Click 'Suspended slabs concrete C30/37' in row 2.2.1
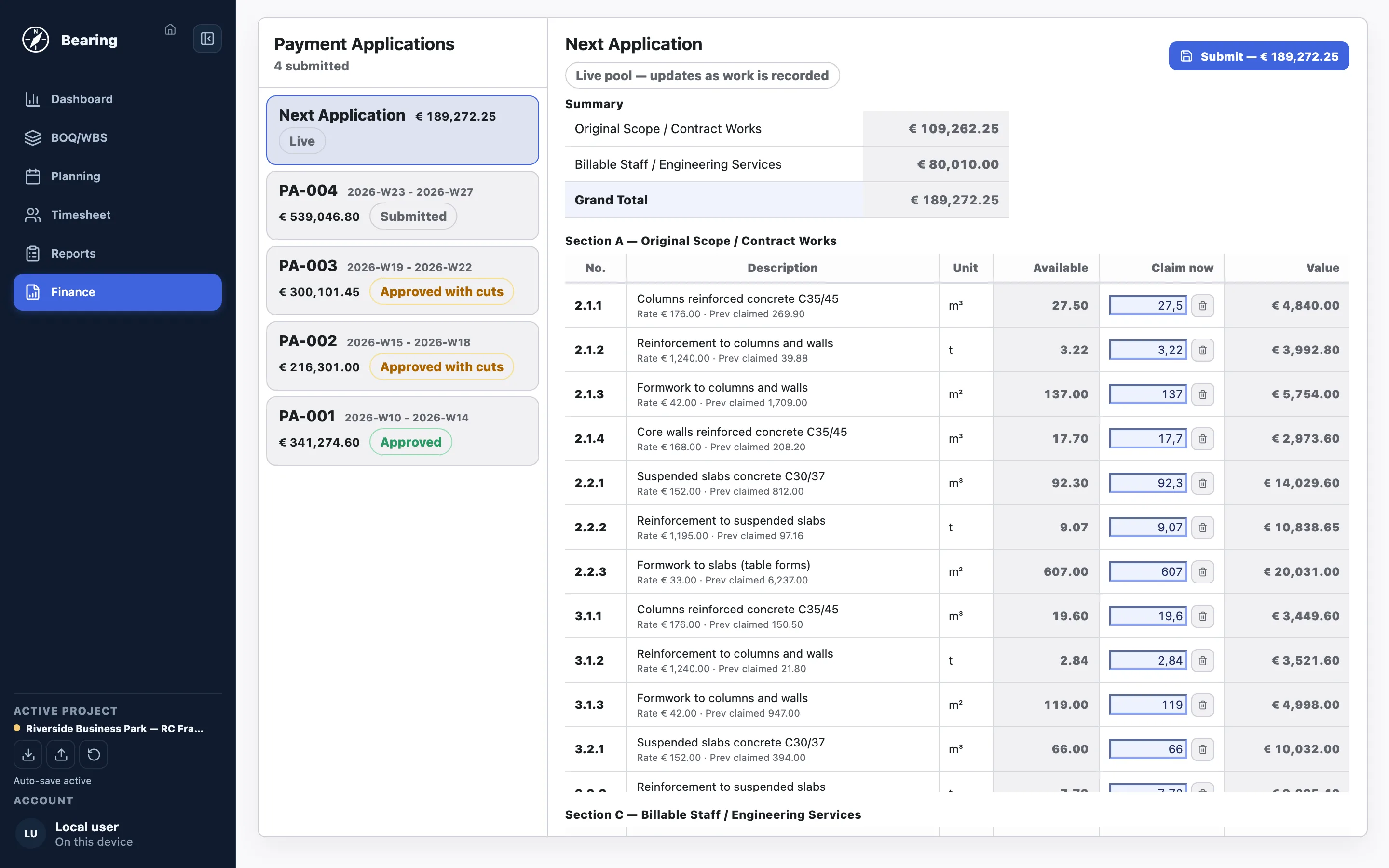The image size is (1389, 868). click(731, 476)
